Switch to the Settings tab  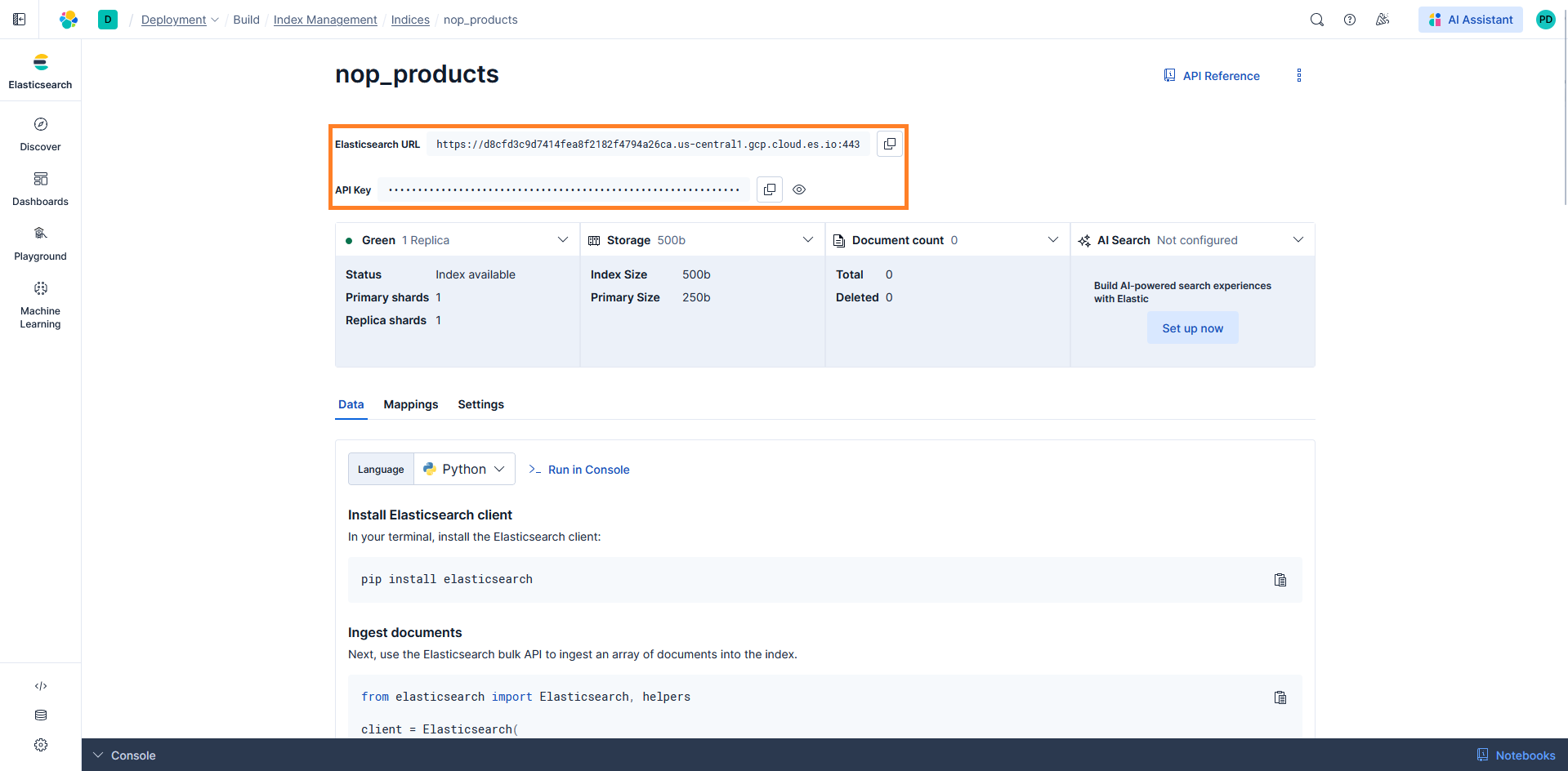[x=480, y=404]
